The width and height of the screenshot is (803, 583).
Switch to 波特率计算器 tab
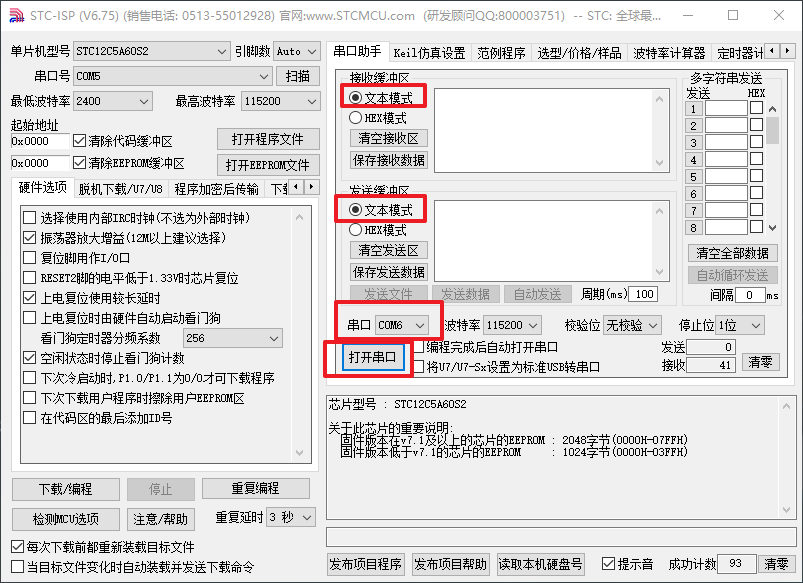[669, 53]
